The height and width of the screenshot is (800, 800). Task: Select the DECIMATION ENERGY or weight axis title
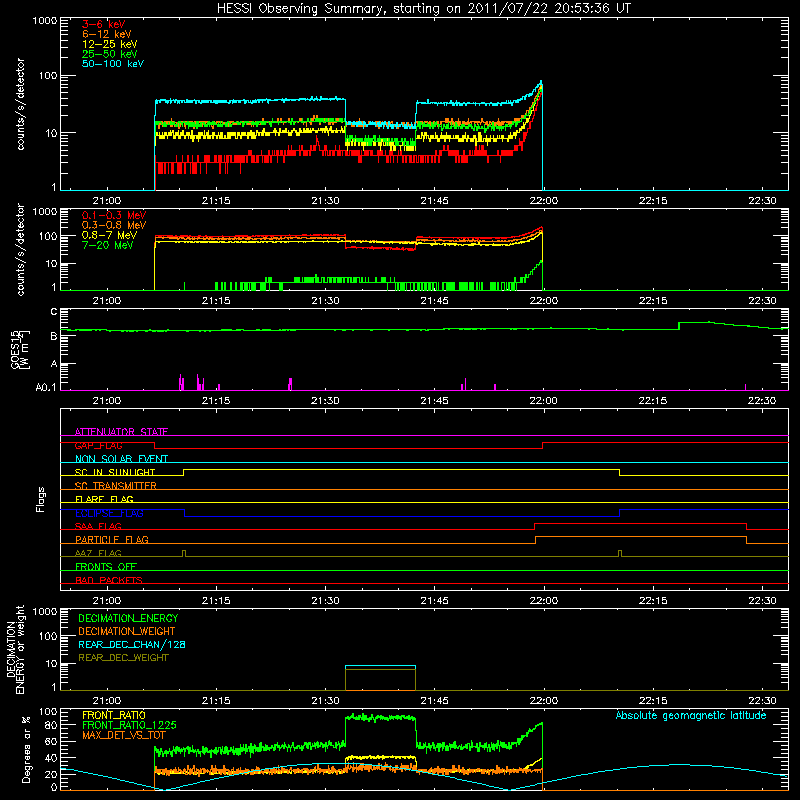click(15, 649)
